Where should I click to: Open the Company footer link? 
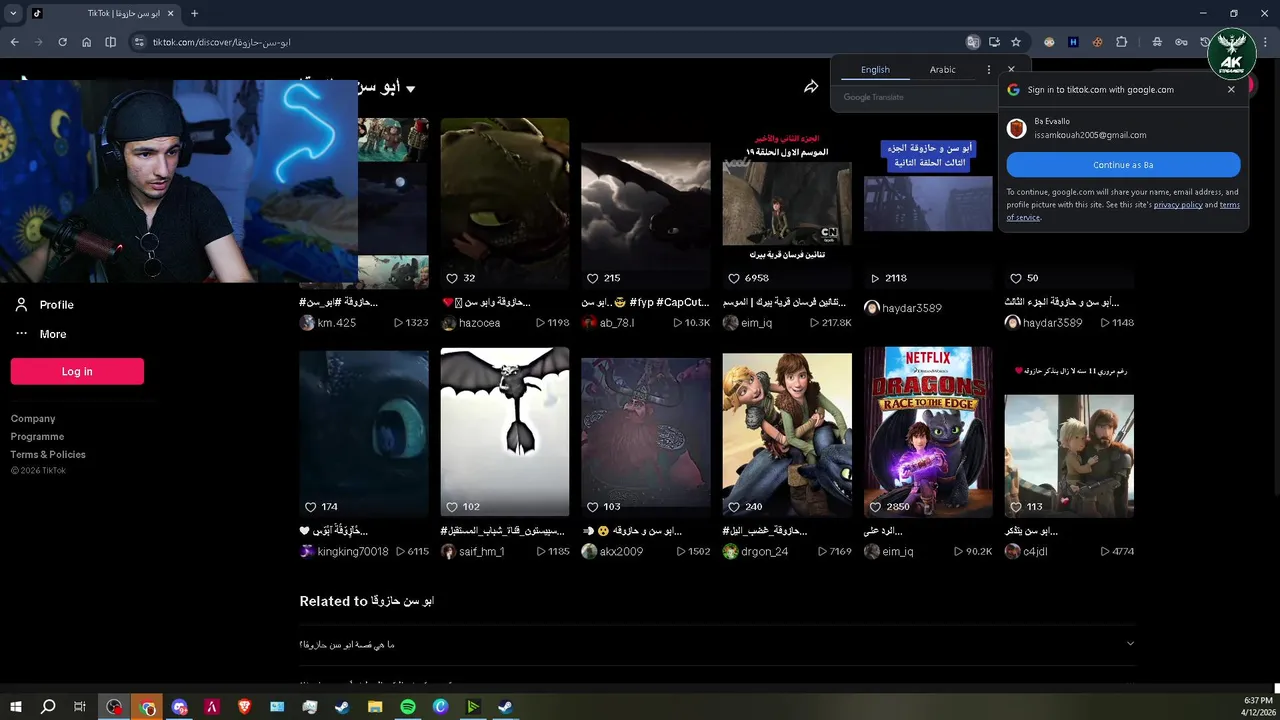coord(33,419)
